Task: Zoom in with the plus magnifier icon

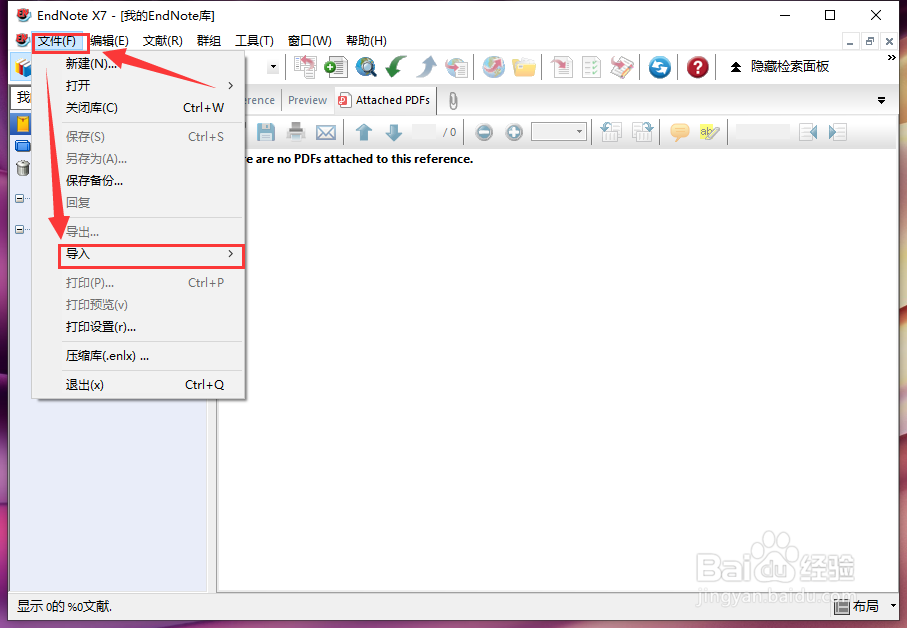Action: 514,132
